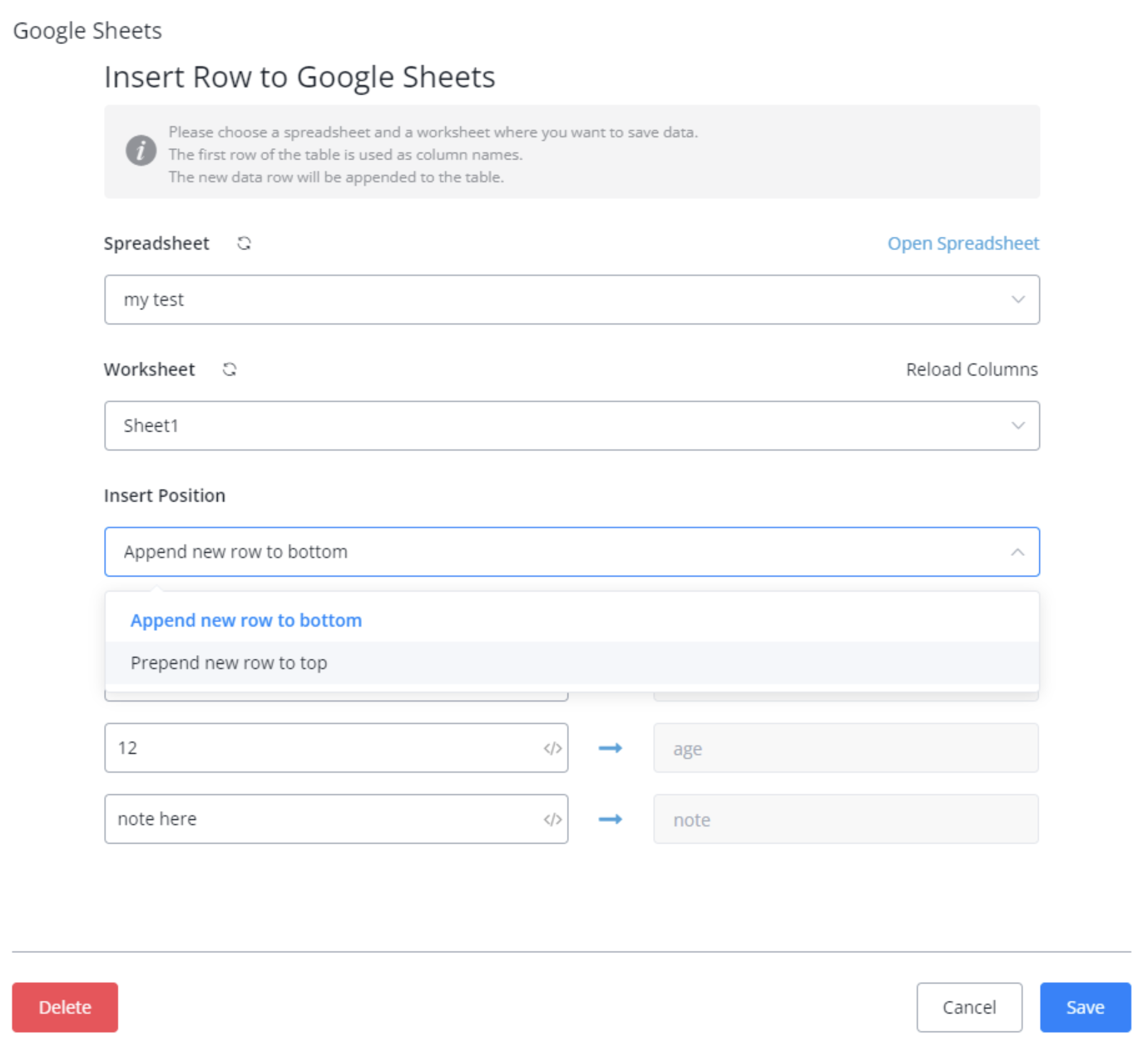Select 'Append new row to bottom' option

point(572,621)
